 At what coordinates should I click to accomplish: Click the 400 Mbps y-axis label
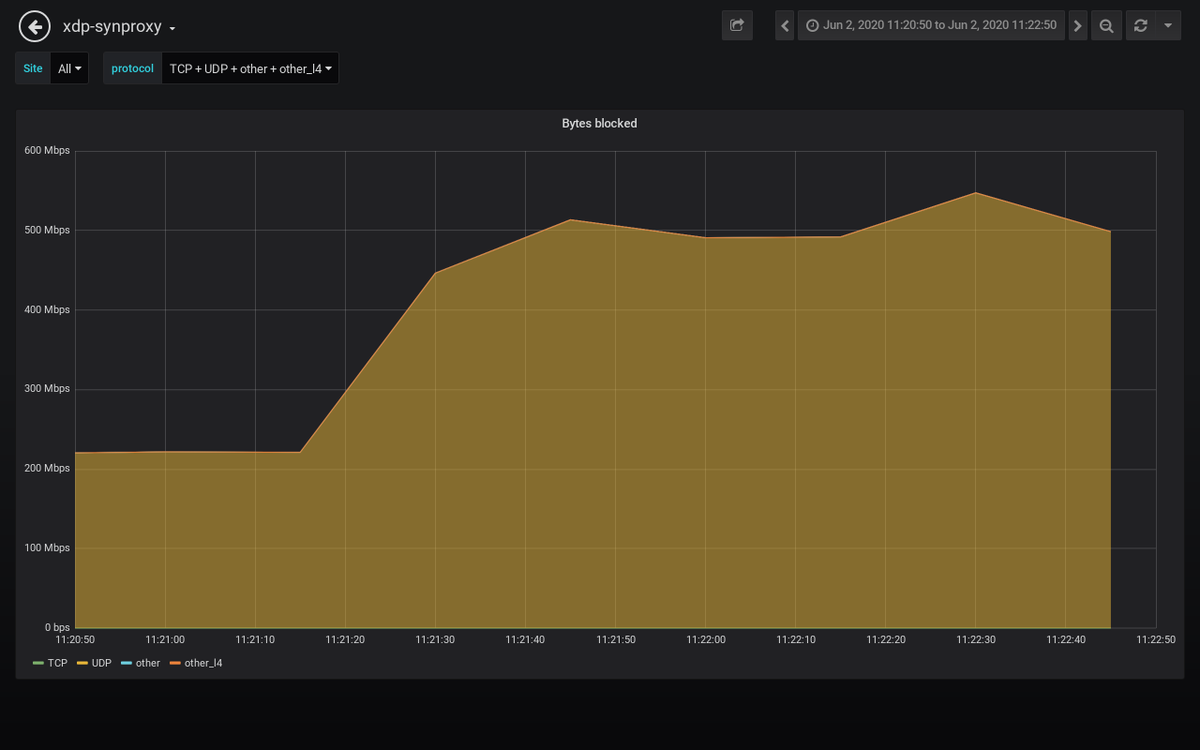coord(47,309)
